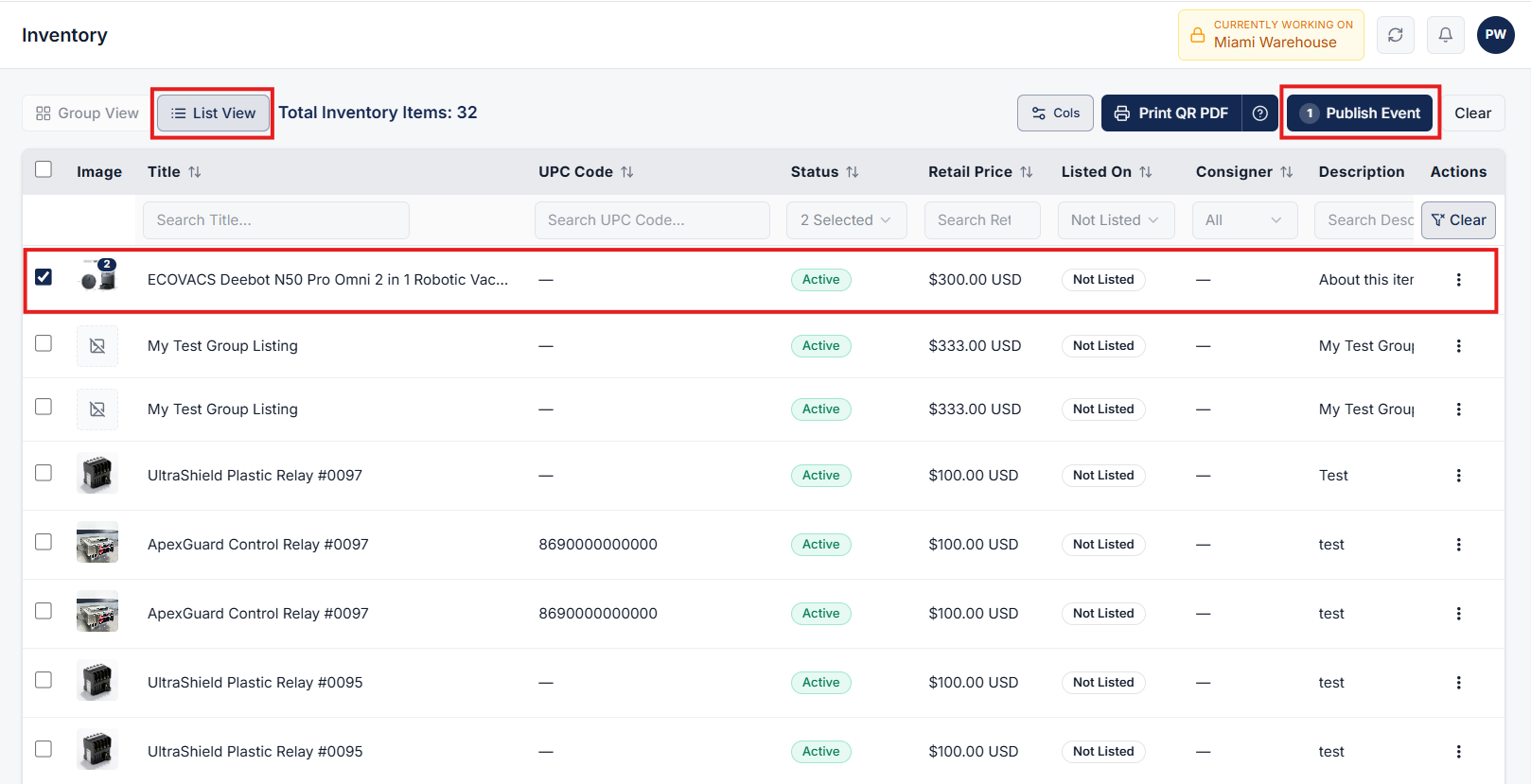Open the Listed On 'Not Listed' filter dropdown

1116,220
